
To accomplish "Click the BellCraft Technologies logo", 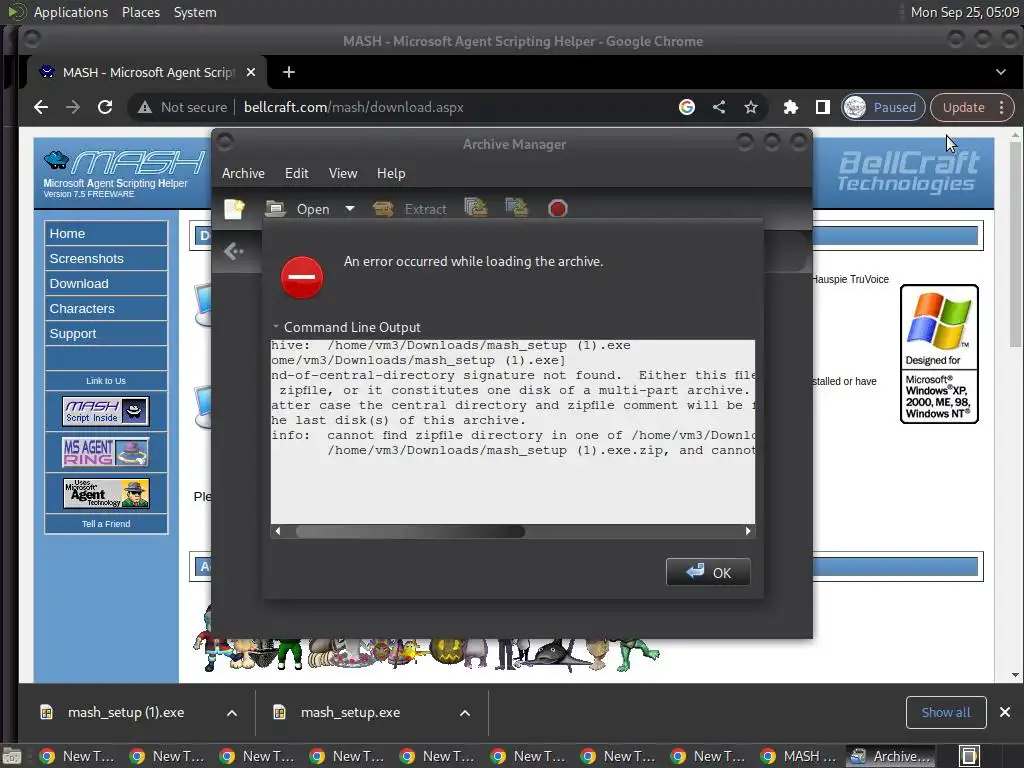I will pyautogui.click(x=908, y=172).
